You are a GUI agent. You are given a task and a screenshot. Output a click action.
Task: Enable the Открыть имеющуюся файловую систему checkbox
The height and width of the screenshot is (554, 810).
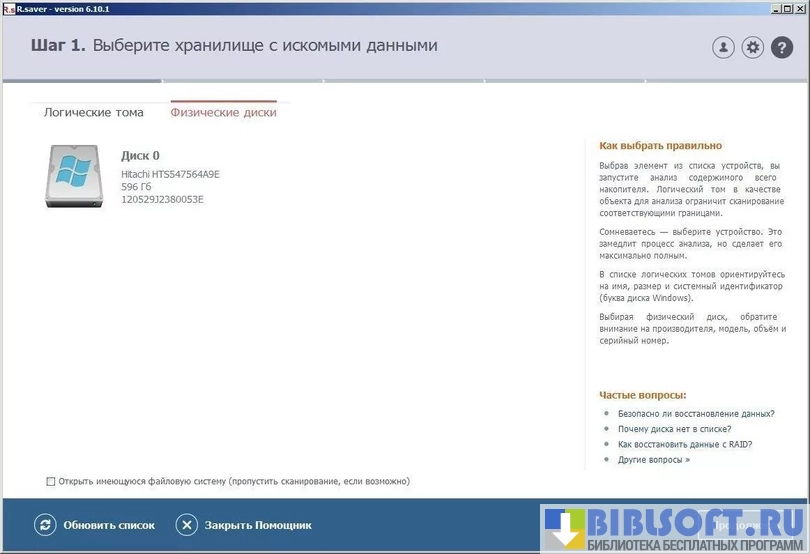(51, 482)
